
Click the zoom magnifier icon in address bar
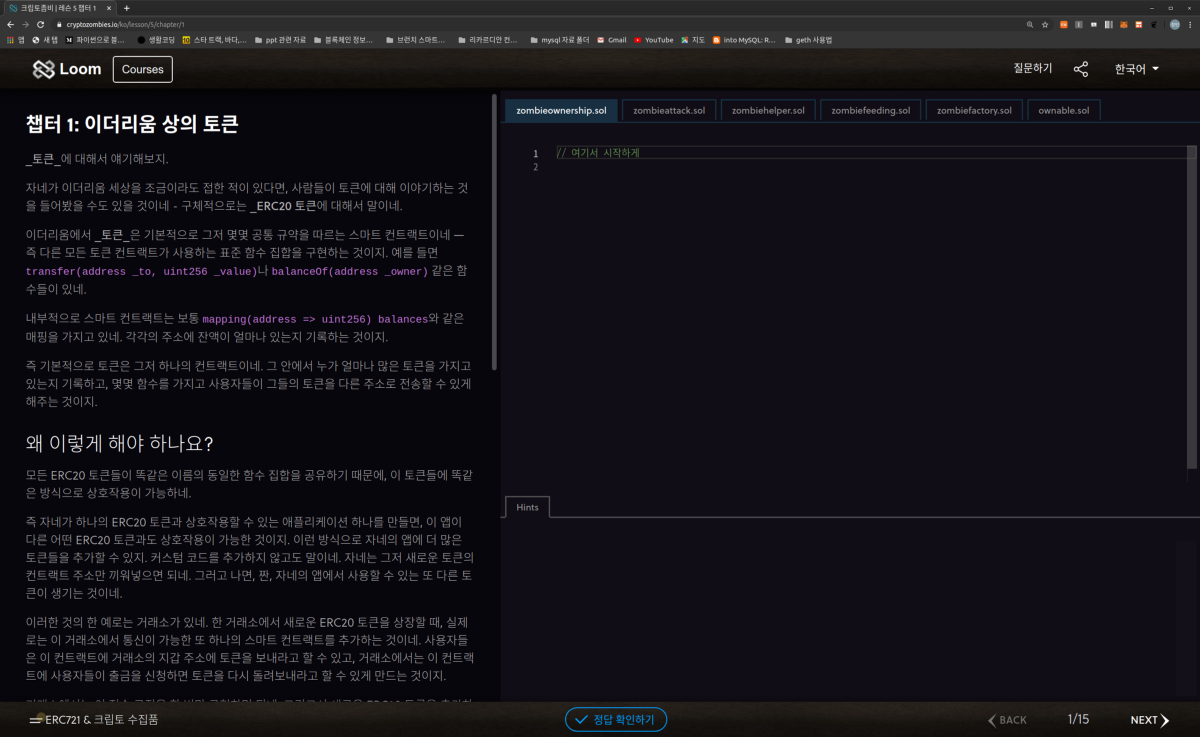(x=1030, y=24)
